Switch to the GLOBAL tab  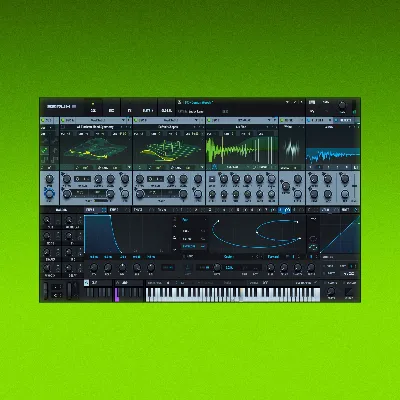pyautogui.click(x=166, y=110)
